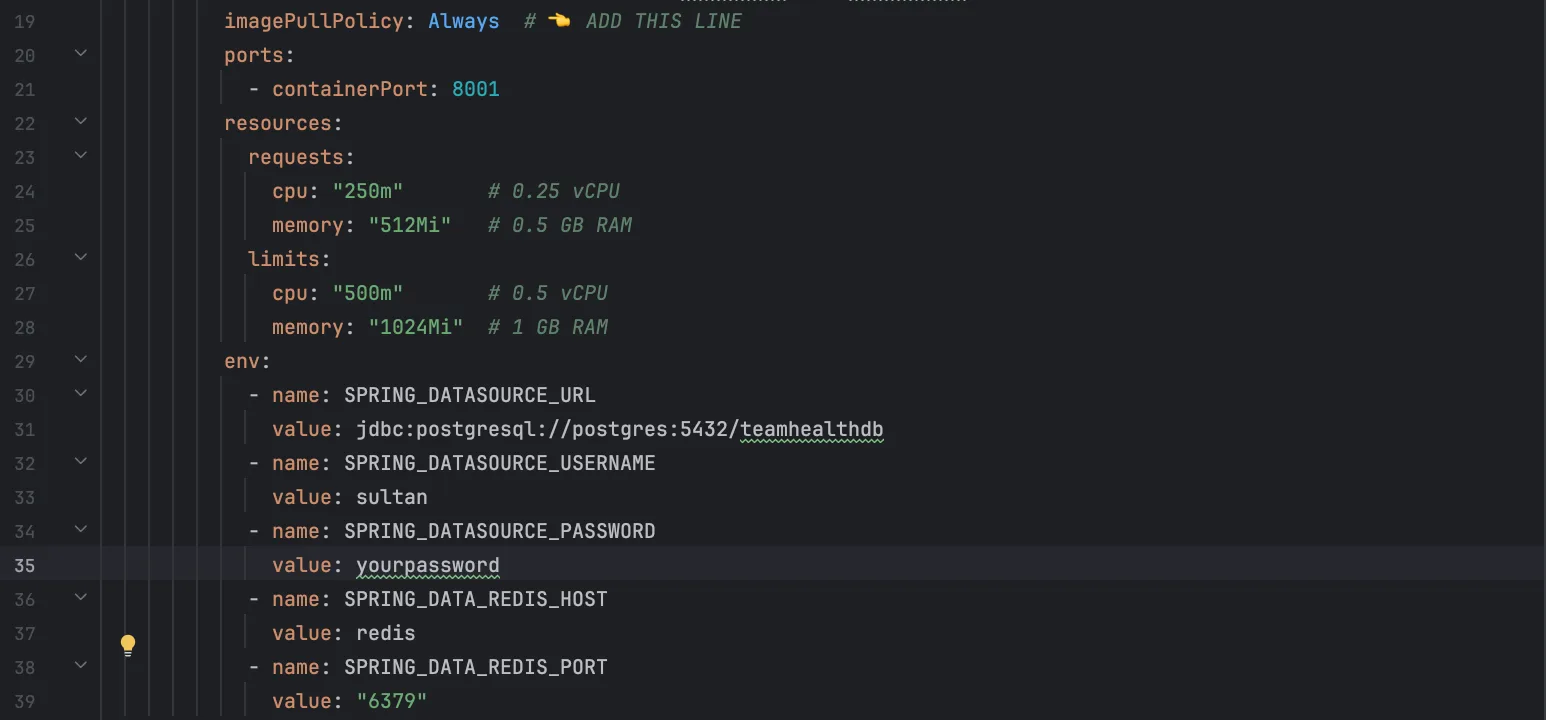Place cursor on imagePullPolicy key

(x=314, y=21)
